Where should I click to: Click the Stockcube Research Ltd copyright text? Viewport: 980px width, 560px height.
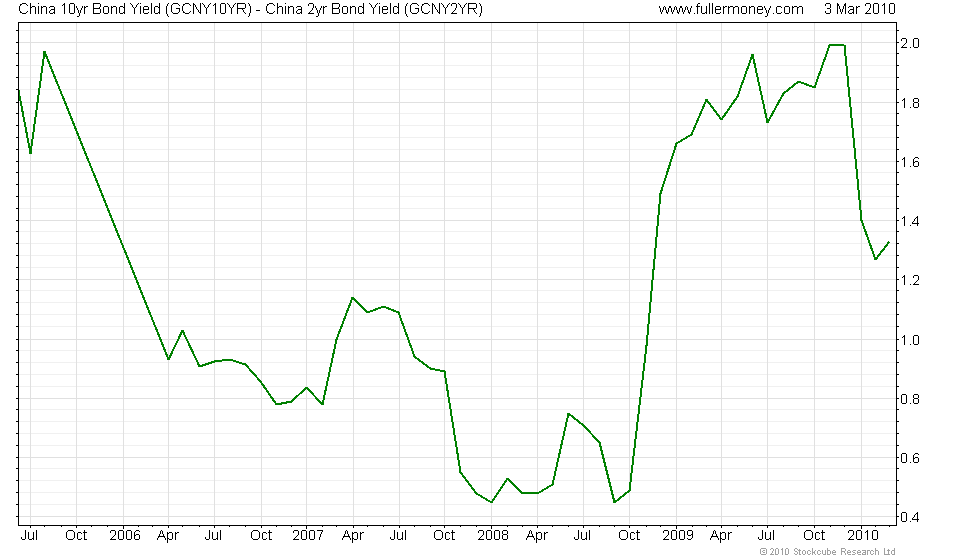coord(828,552)
